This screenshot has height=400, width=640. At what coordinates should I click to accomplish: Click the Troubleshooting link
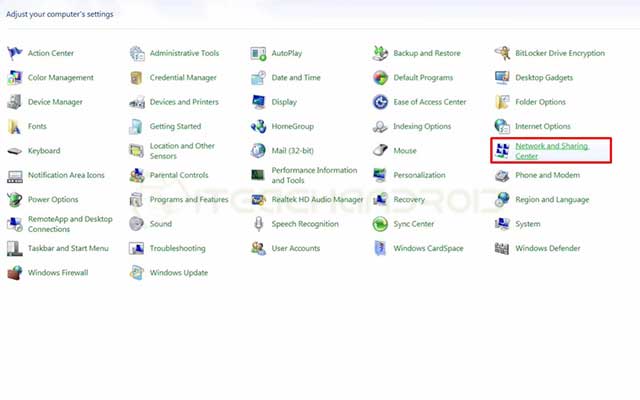178,248
